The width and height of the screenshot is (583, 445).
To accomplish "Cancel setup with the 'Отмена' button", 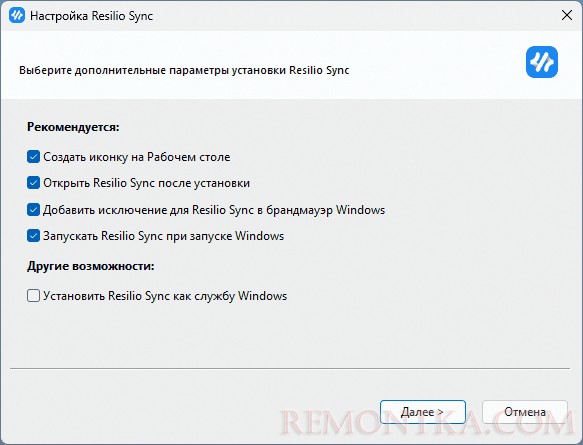I will click(525, 412).
